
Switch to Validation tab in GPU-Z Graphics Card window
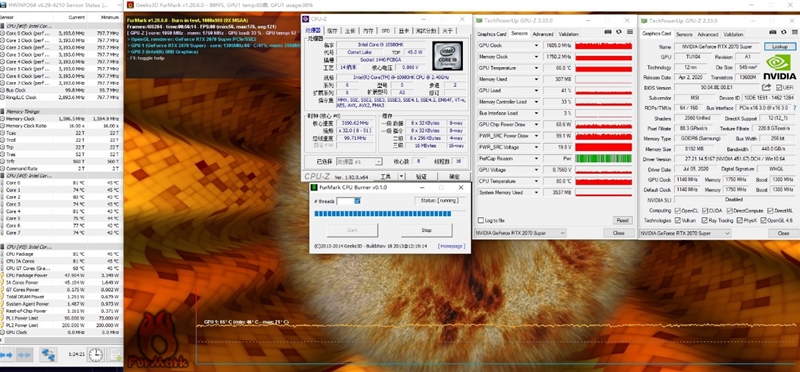(x=733, y=35)
